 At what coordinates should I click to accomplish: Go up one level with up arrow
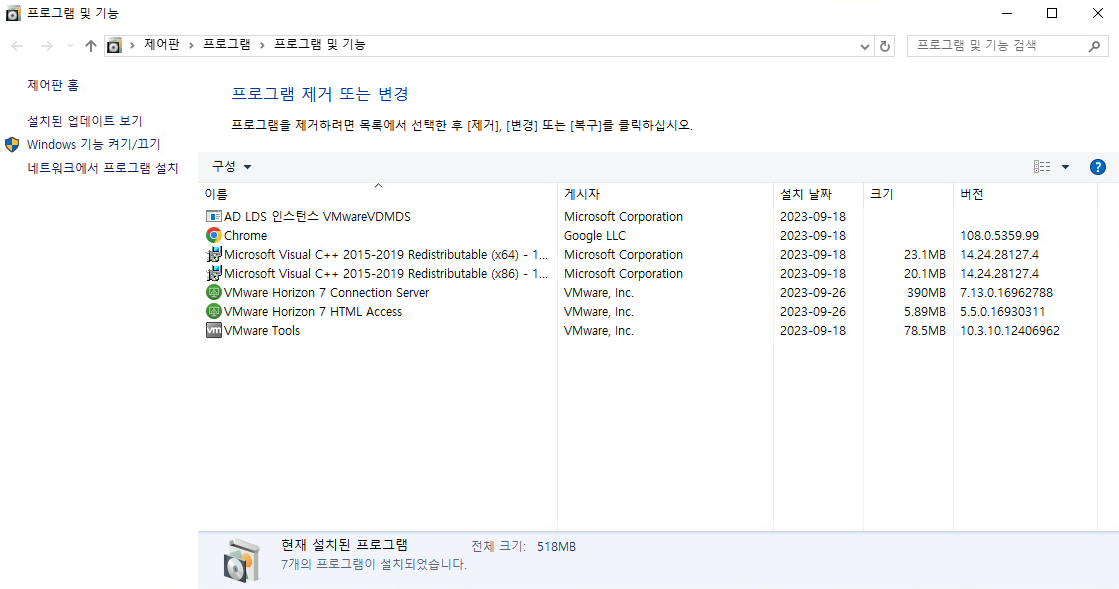pos(91,46)
